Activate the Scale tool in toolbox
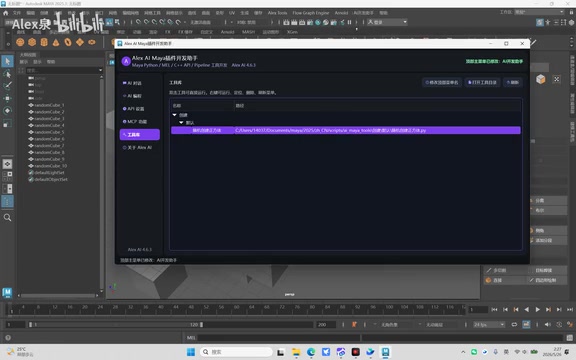The height and width of the screenshot is (360, 576). (7, 124)
